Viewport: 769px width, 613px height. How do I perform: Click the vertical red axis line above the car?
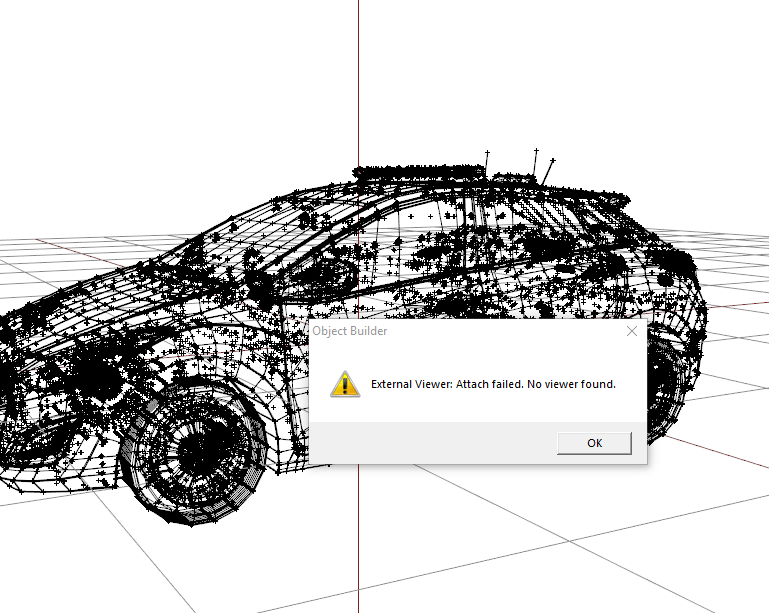[x=359, y=83]
